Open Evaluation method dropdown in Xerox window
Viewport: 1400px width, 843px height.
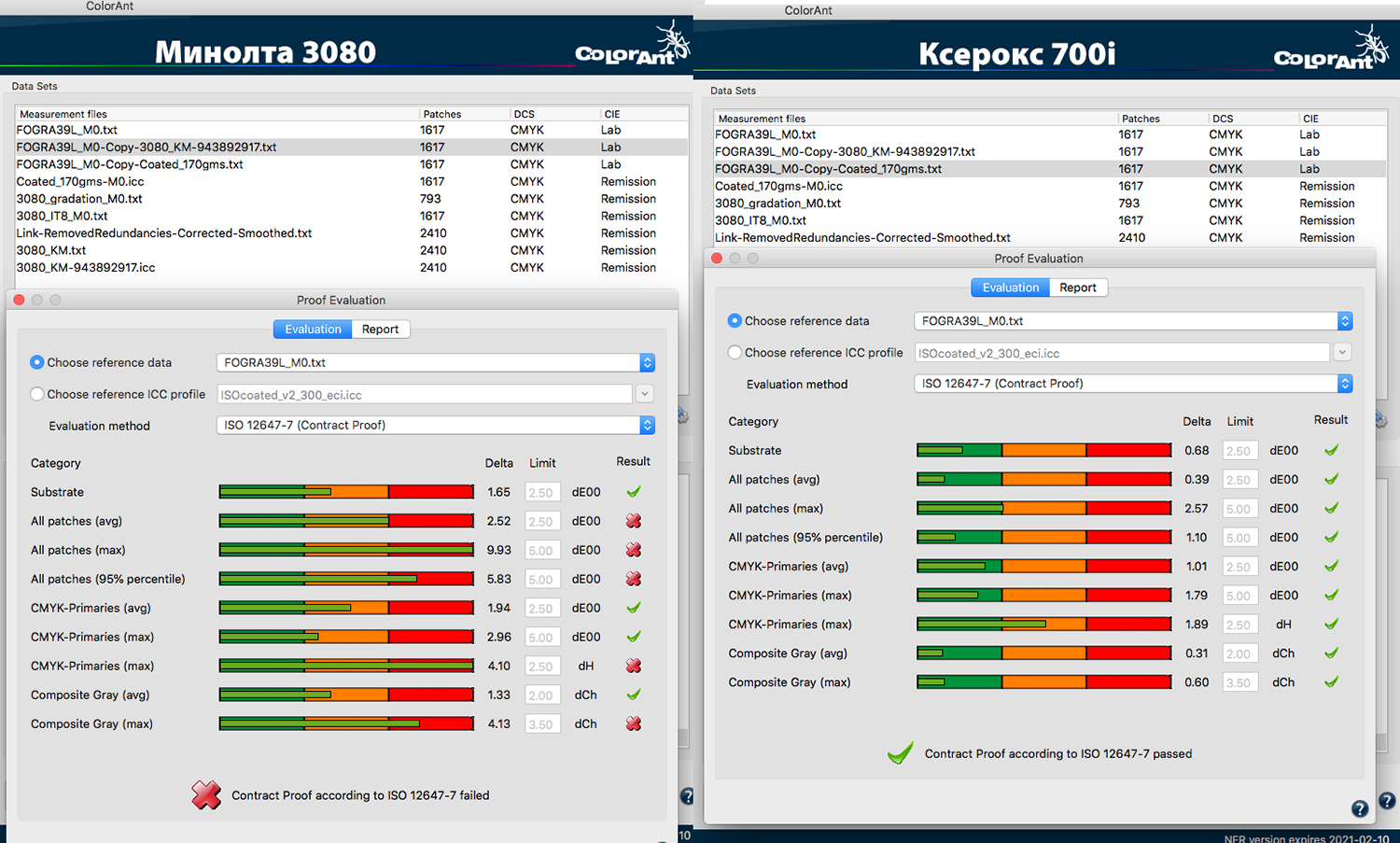[1133, 383]
